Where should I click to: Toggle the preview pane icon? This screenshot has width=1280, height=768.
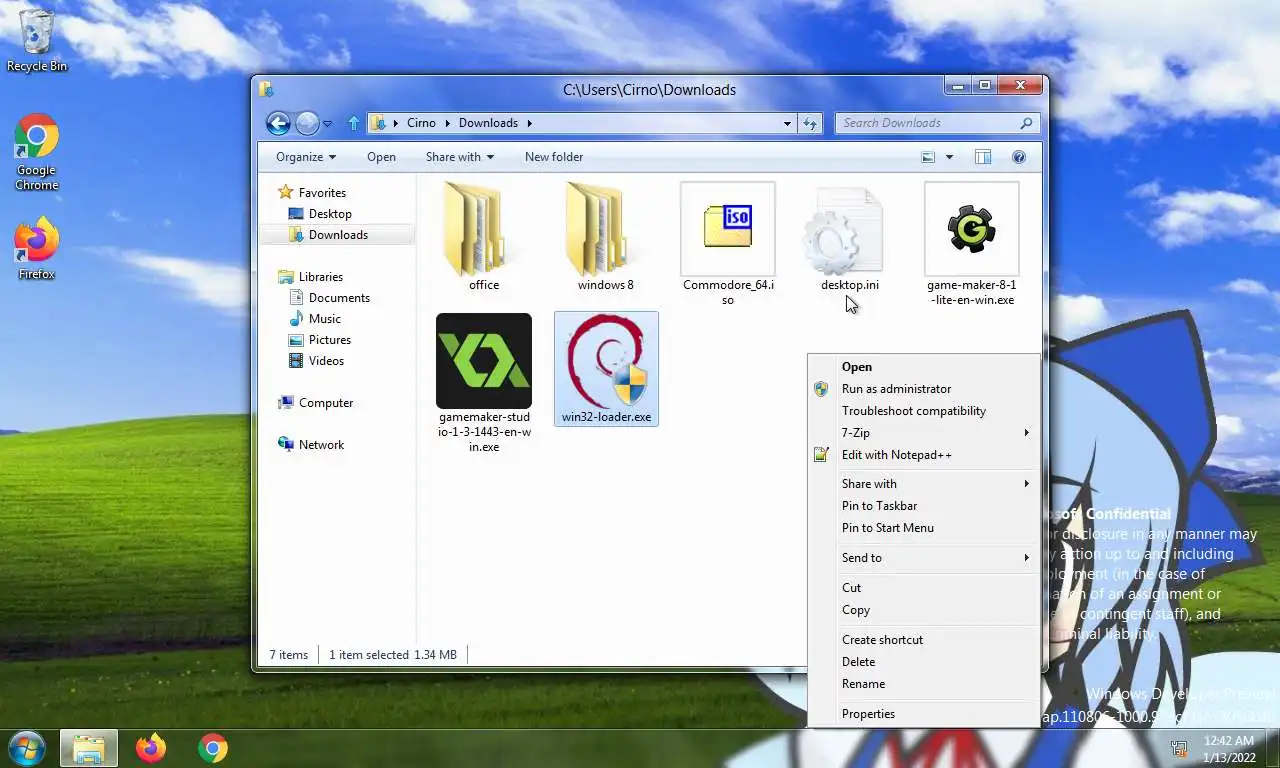click(983, 157)
